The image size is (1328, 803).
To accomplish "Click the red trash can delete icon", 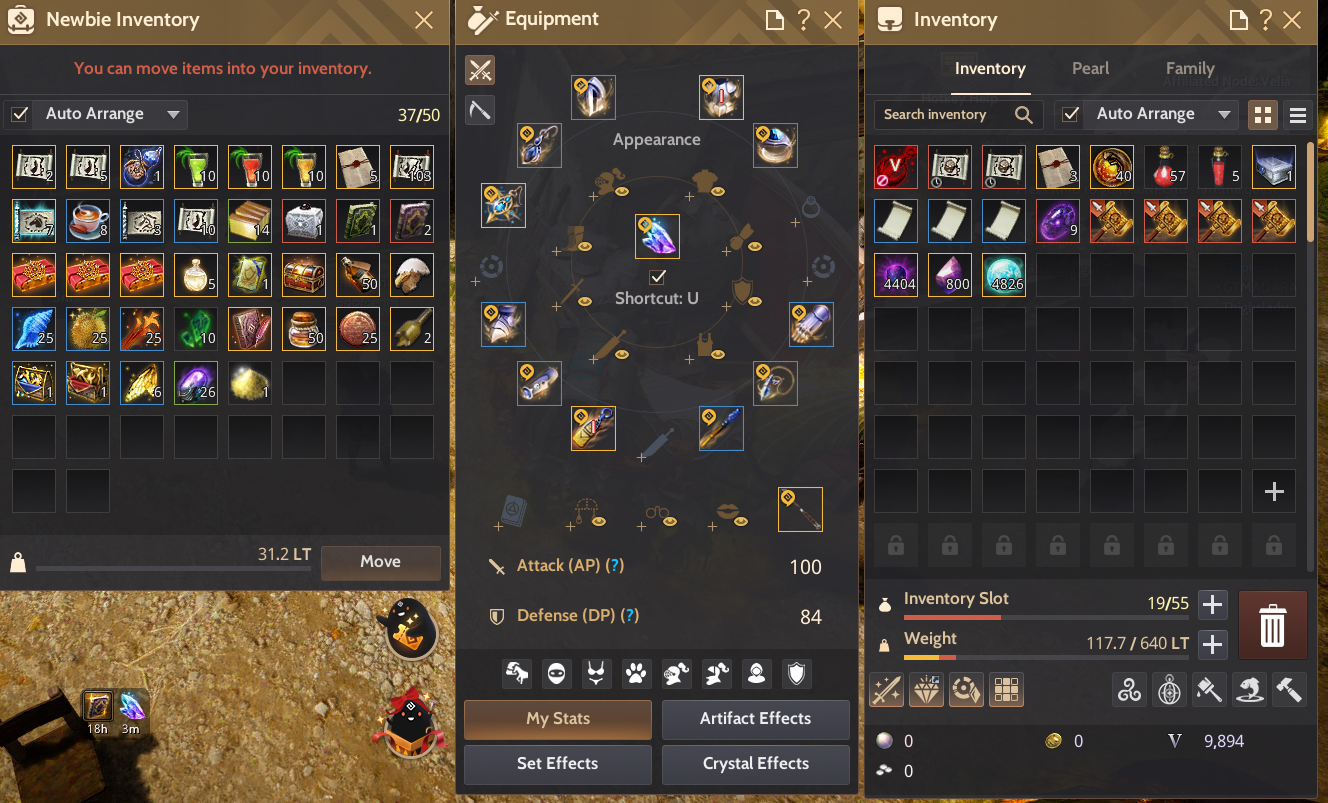I will point(1272,625).
